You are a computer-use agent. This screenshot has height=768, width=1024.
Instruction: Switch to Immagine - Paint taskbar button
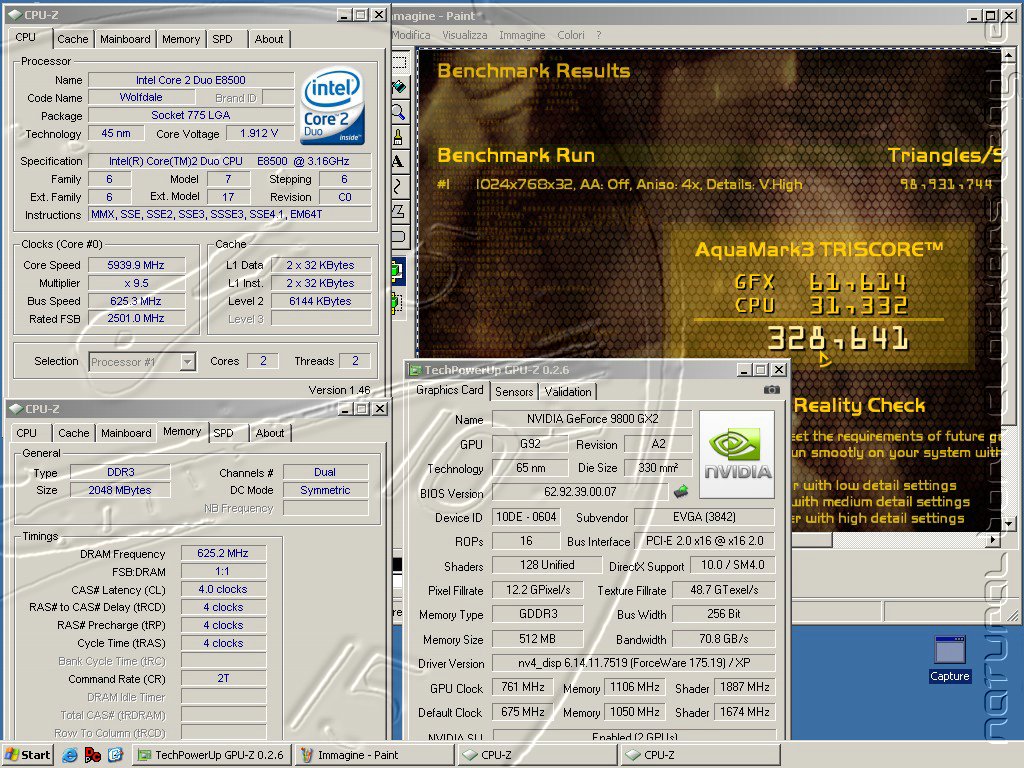[x=374, y=755]
